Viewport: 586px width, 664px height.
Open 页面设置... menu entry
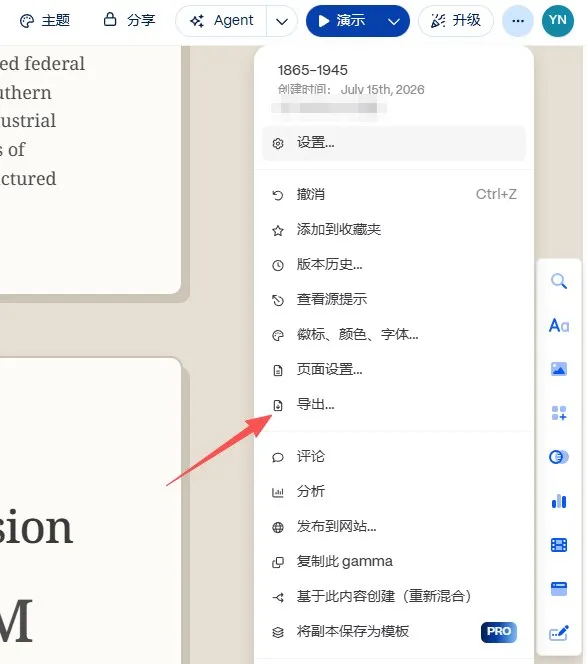tap(394, 370)
